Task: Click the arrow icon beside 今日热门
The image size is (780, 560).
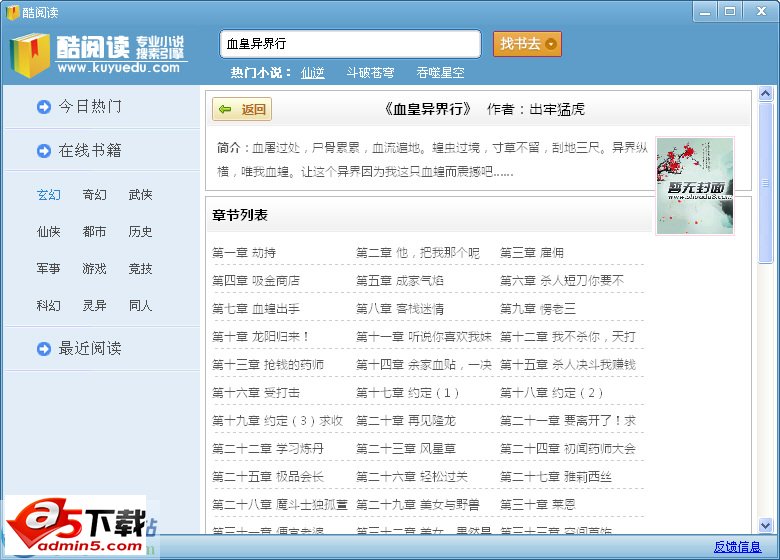Action: pos(44,107)
